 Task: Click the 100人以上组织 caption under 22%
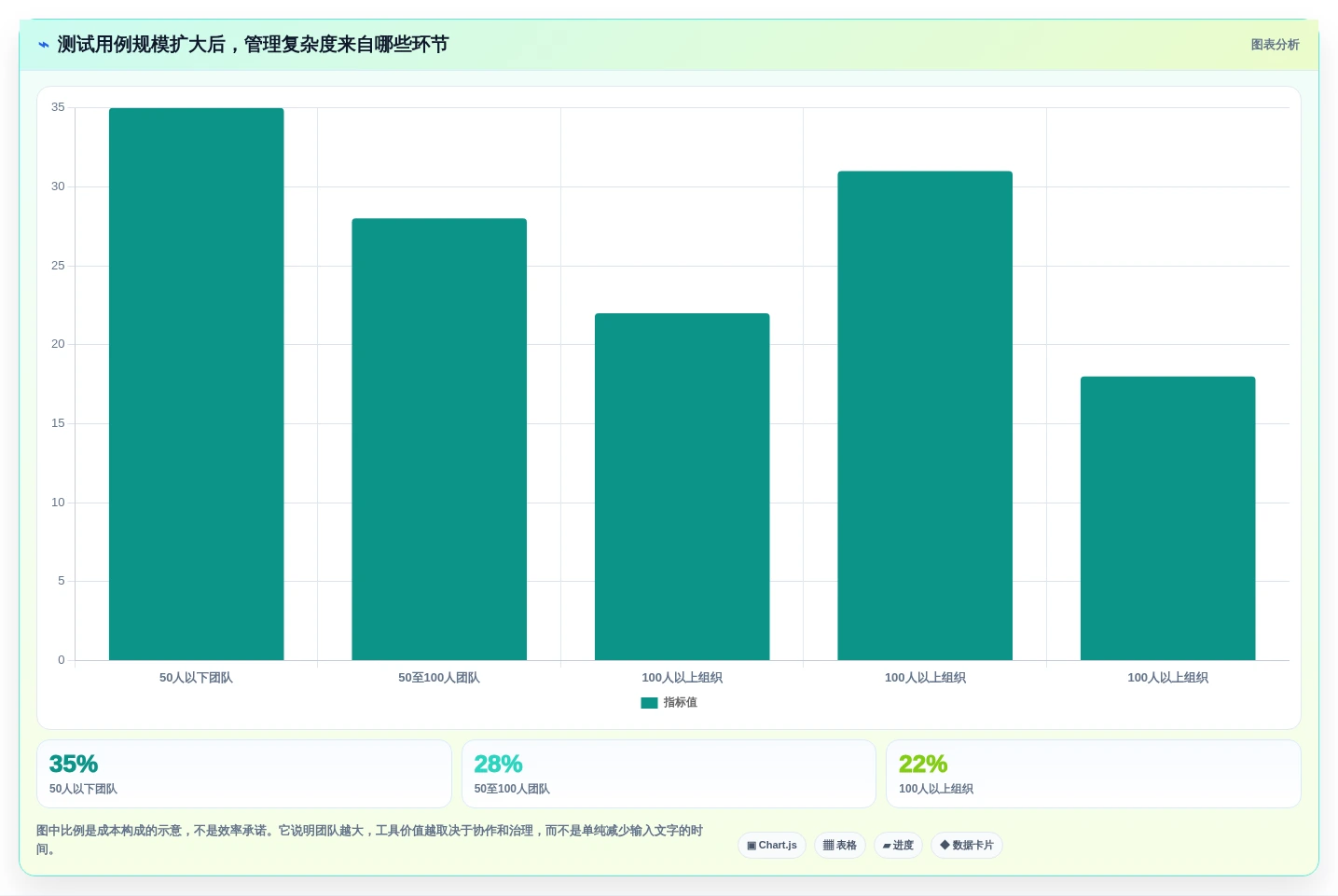(936, 789)
